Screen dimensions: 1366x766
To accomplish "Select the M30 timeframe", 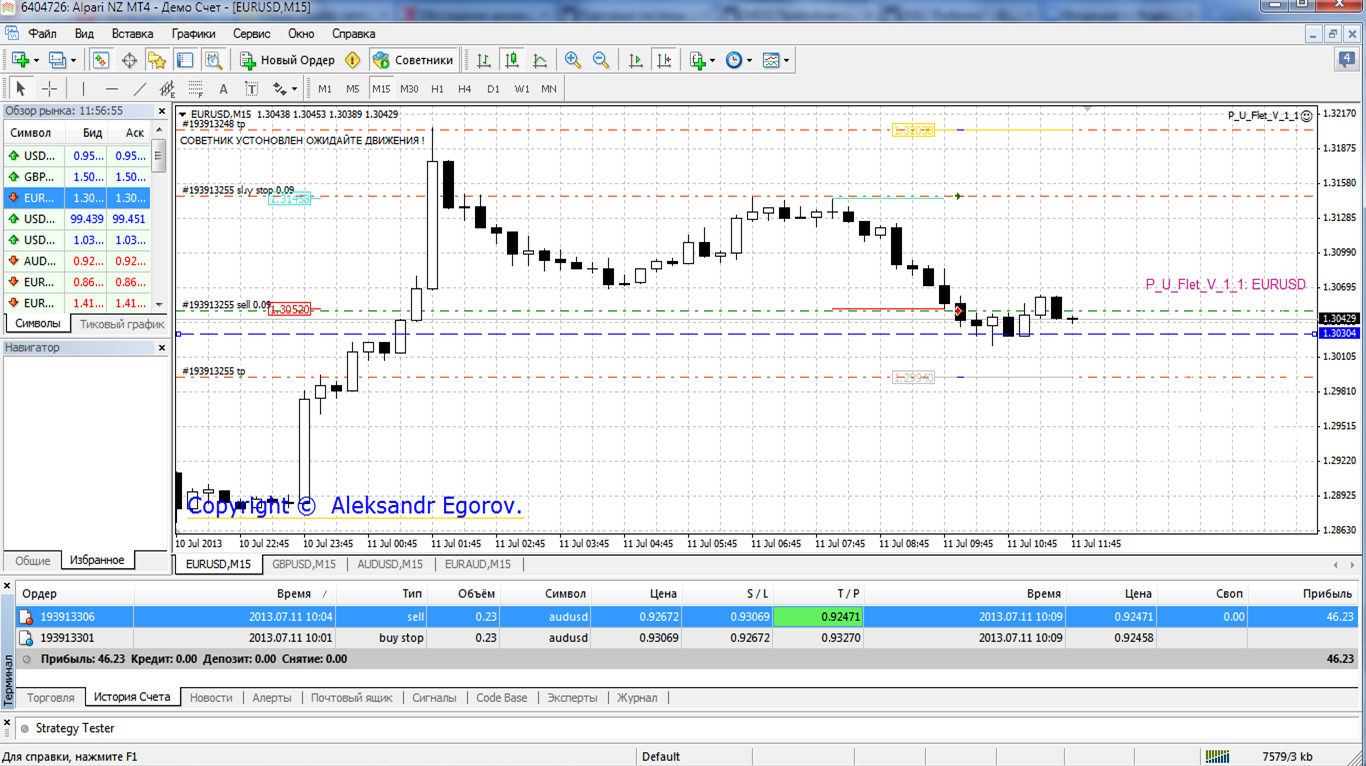I will point(409,89).
